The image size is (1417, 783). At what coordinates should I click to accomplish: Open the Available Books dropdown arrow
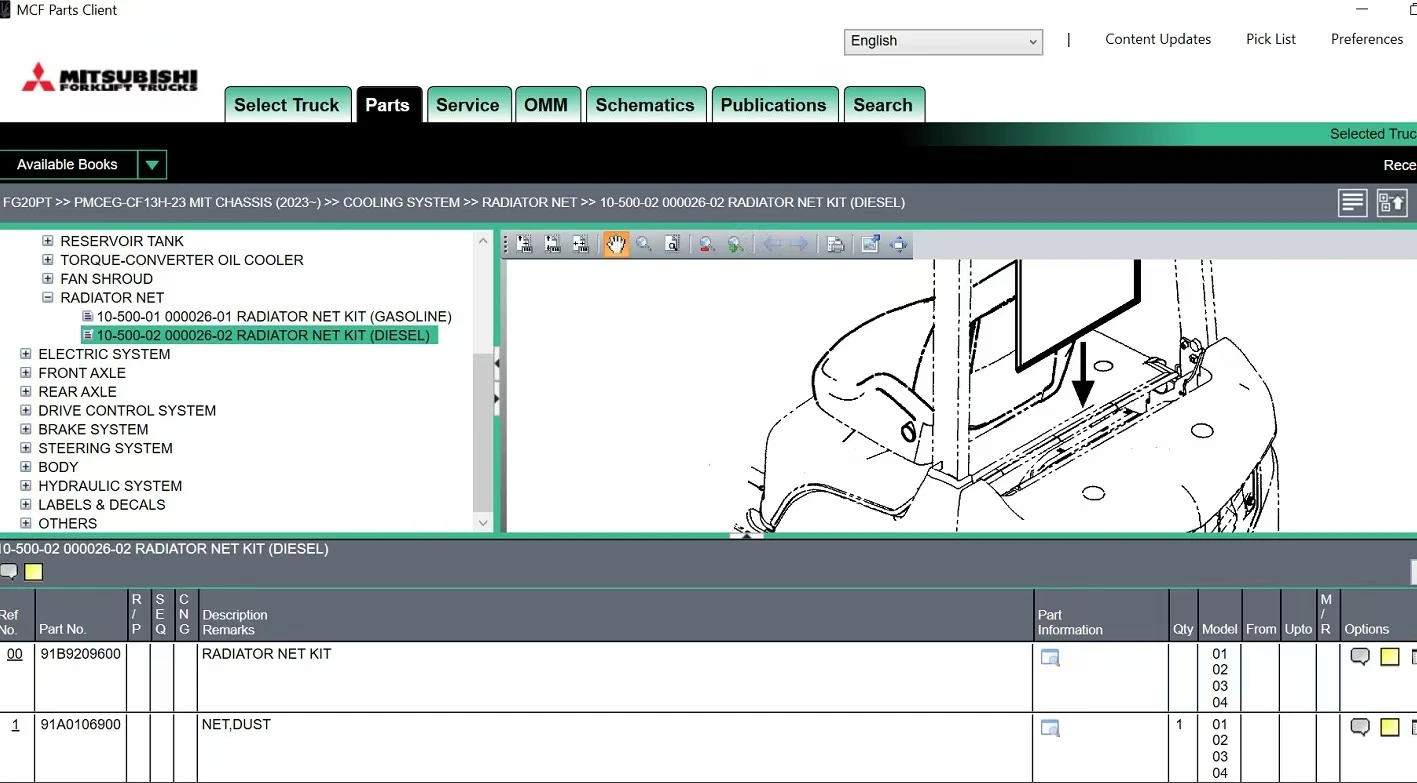(x=151, y=165)
